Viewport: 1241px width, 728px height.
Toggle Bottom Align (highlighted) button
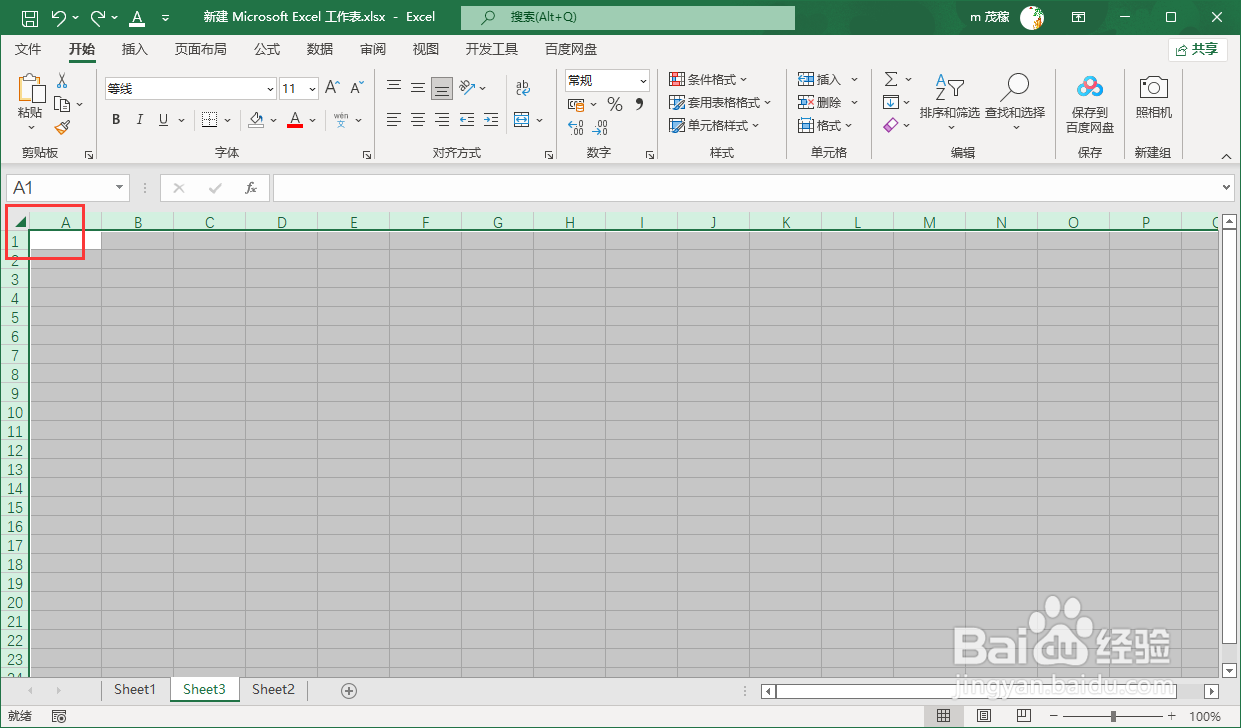pos(442,89)
